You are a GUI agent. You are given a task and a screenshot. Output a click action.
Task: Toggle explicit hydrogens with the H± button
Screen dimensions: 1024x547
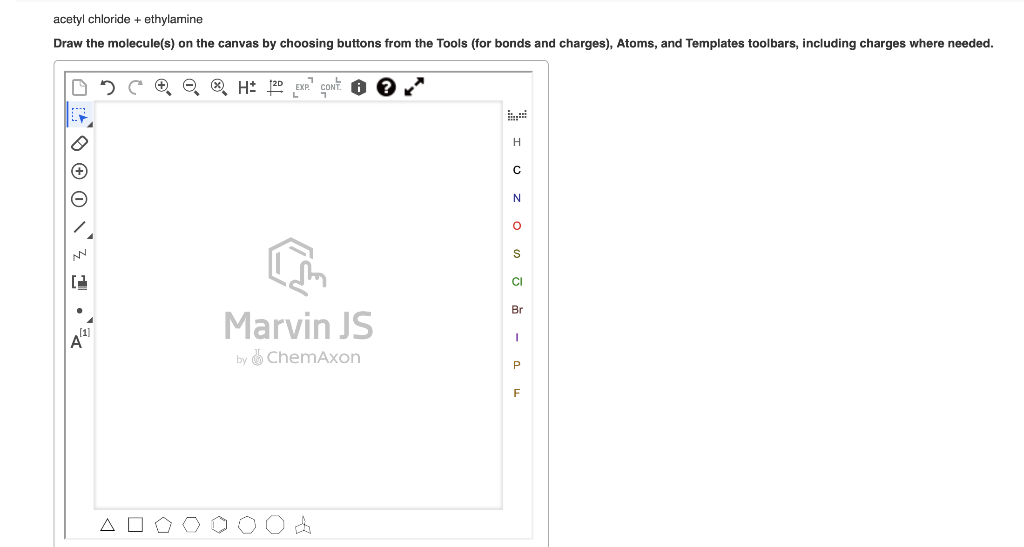(x=247, y=87)
